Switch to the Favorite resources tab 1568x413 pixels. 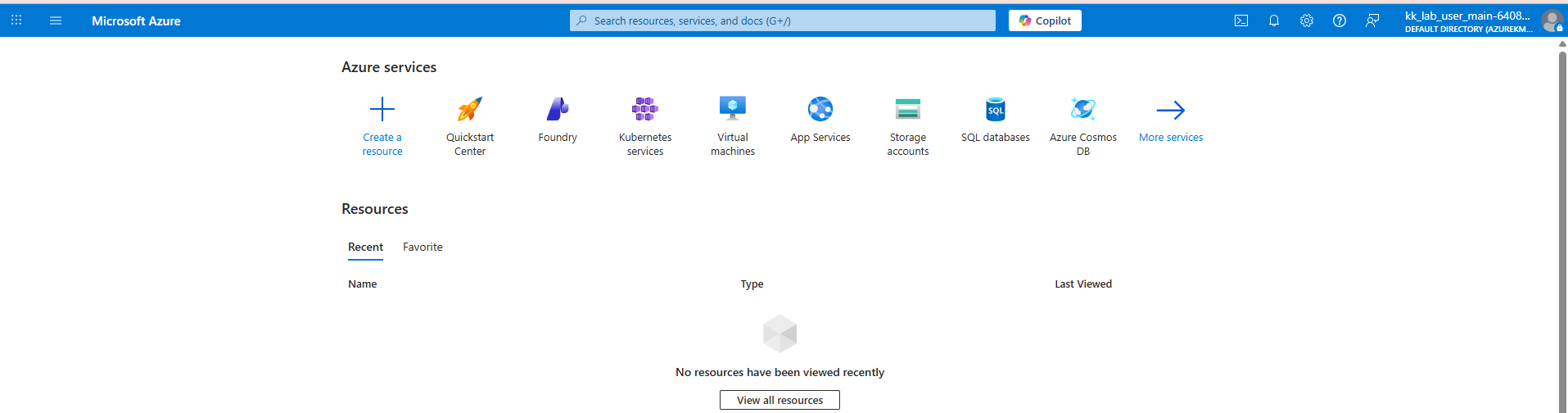(x=423, y=247)
